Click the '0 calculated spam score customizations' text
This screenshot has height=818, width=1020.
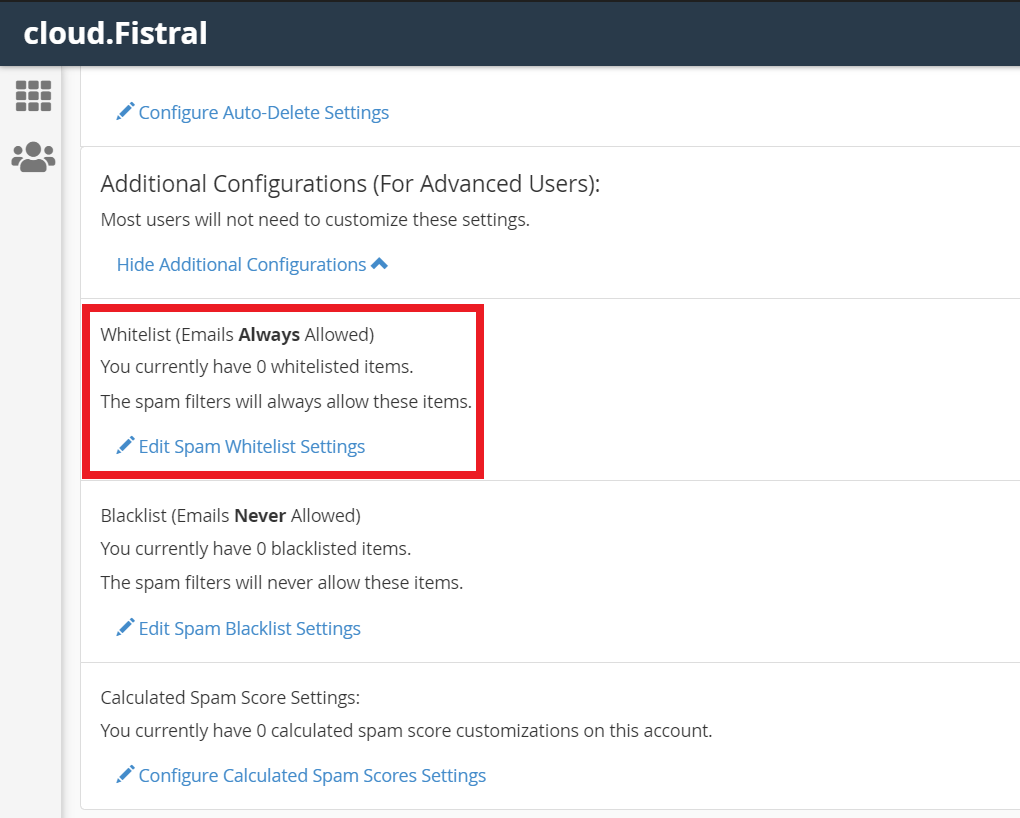tap(406, 731)
